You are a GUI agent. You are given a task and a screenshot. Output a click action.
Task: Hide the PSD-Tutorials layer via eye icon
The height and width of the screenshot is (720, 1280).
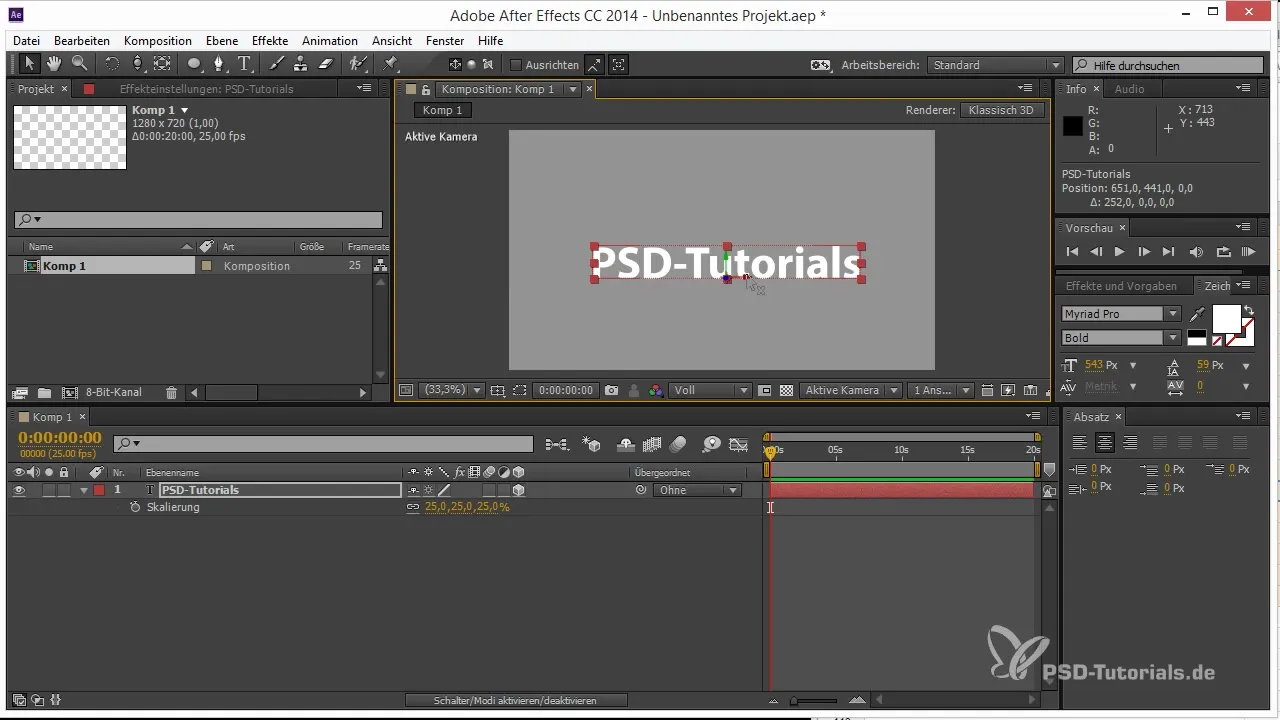(19, 490)
